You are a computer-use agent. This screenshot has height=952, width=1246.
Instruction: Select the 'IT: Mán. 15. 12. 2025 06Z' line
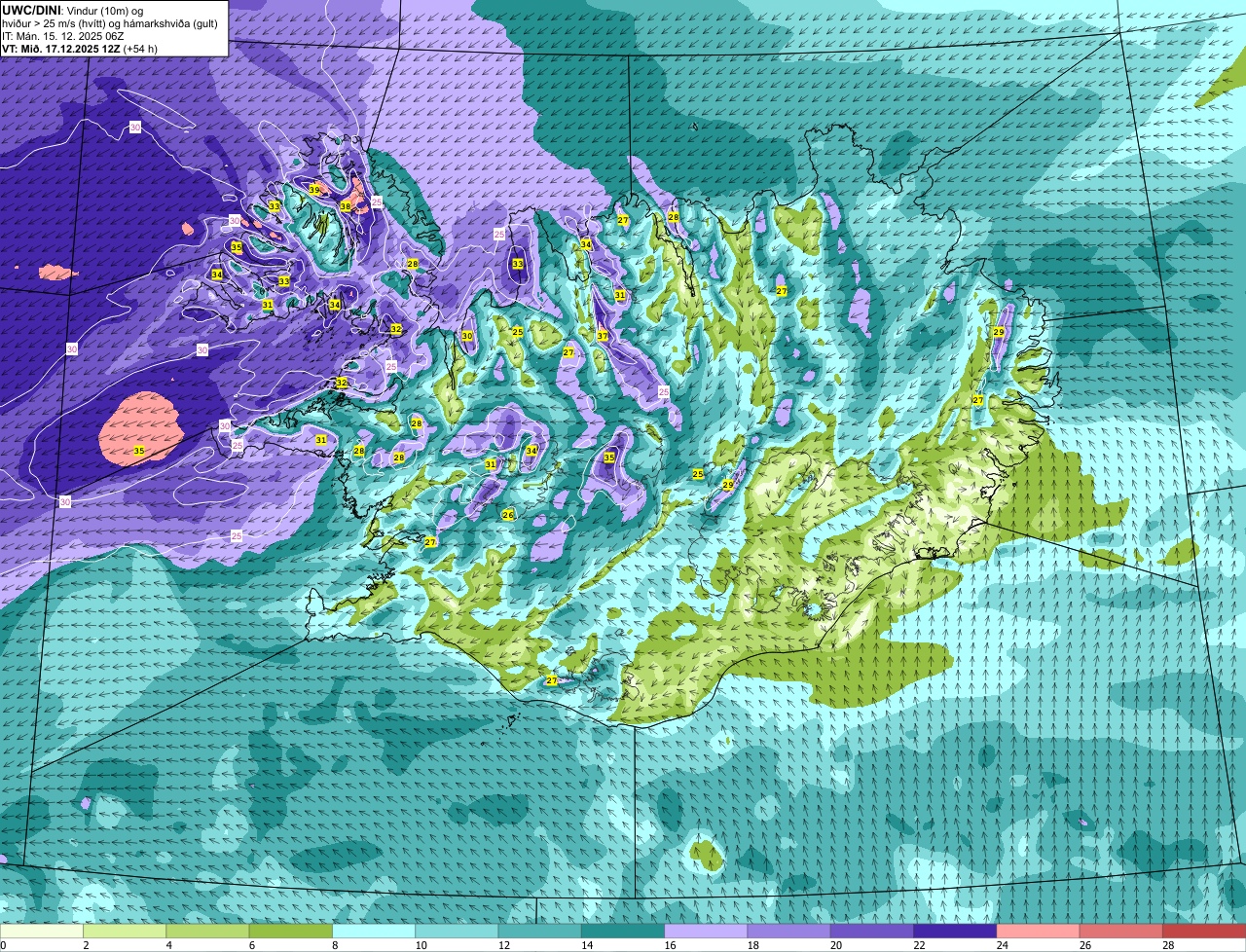pyautogui.click(x=62, y=36)
